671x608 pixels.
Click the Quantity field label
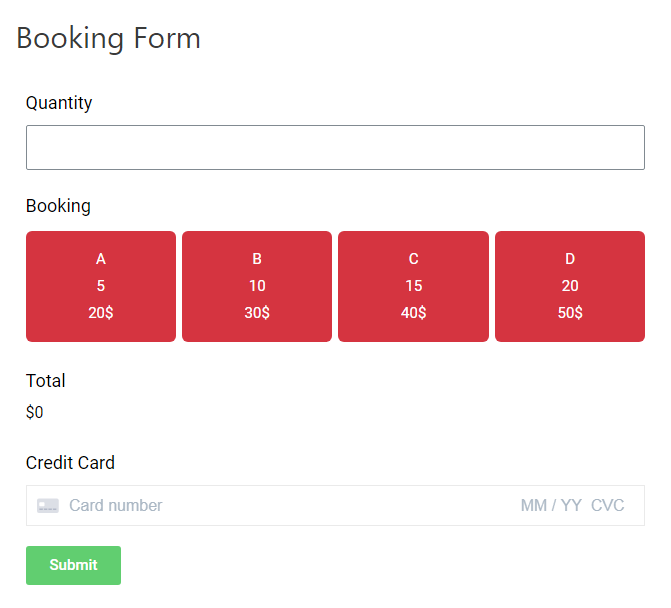[59, 103]
